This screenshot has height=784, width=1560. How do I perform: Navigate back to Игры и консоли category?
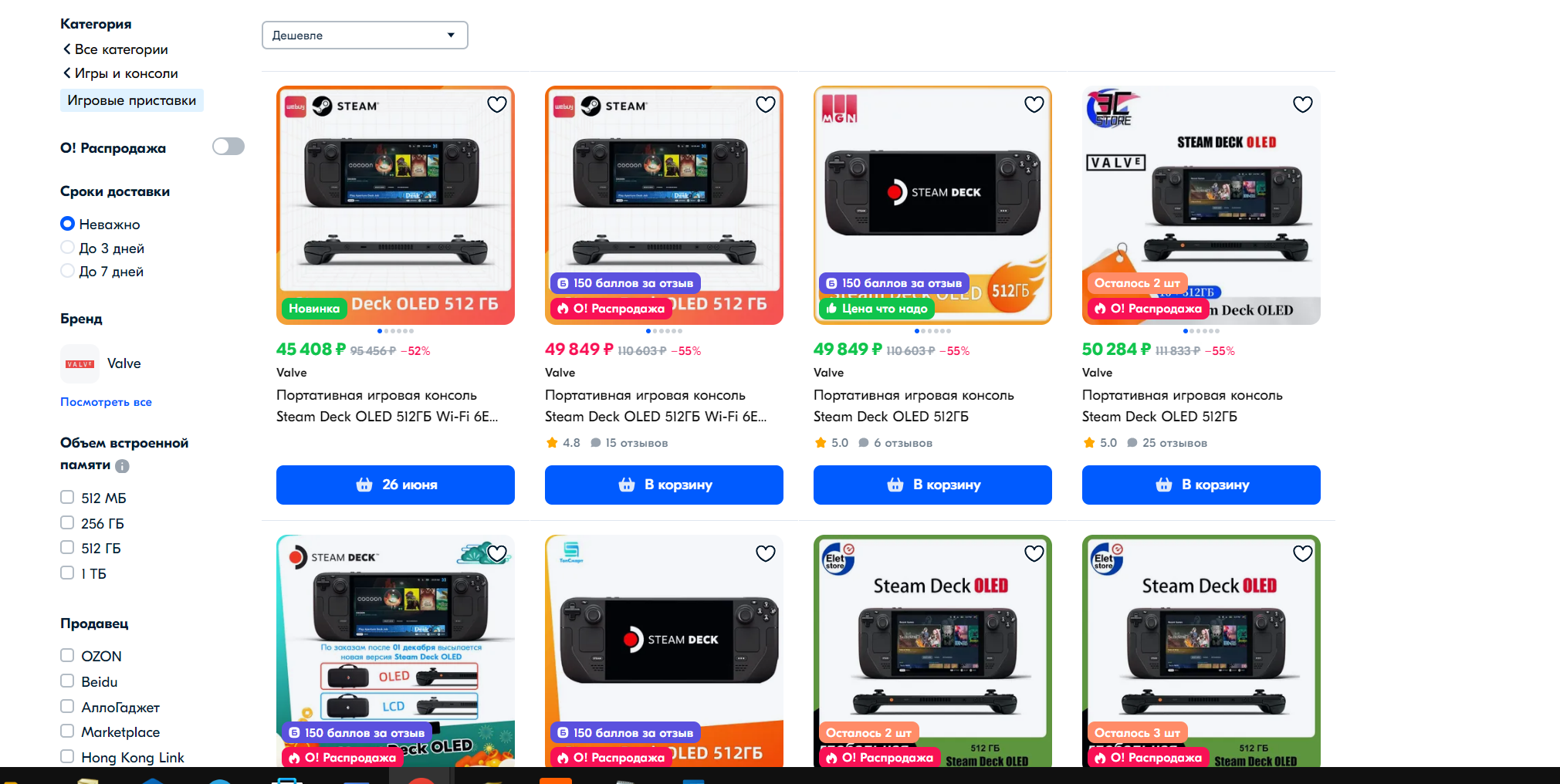[x=120, y=73]
